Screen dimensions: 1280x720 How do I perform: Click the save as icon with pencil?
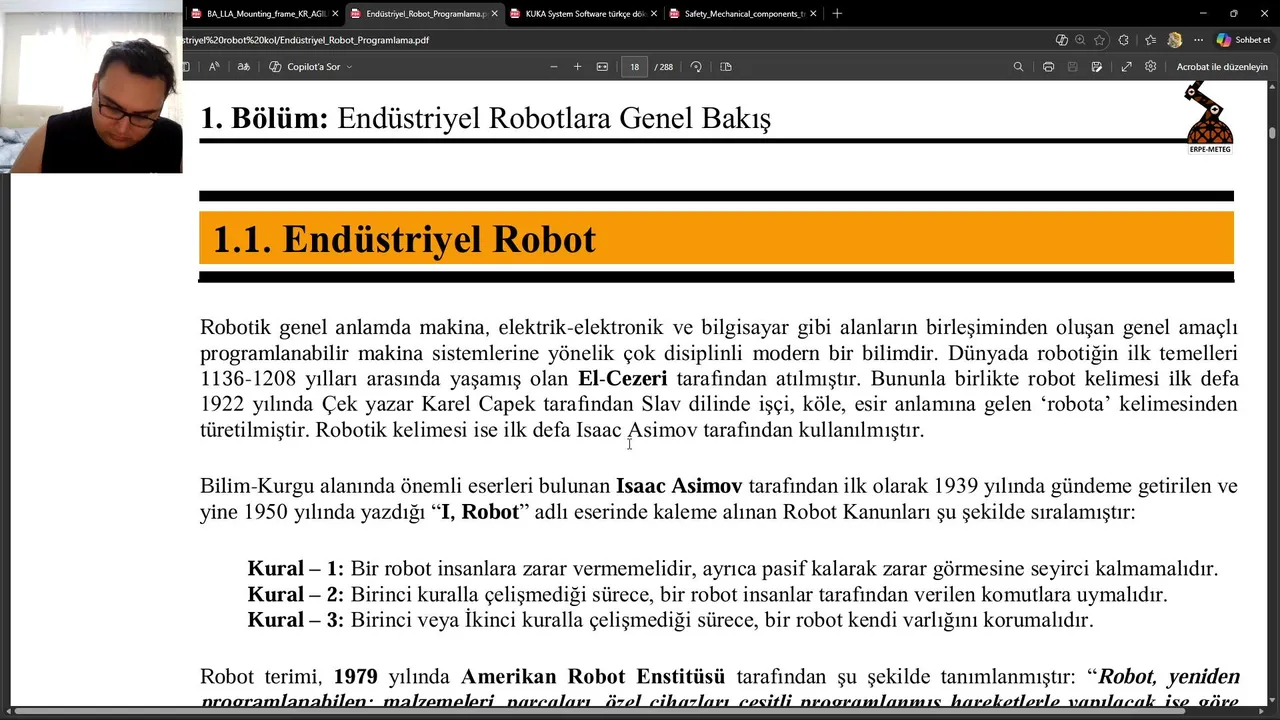(1097, 67)
